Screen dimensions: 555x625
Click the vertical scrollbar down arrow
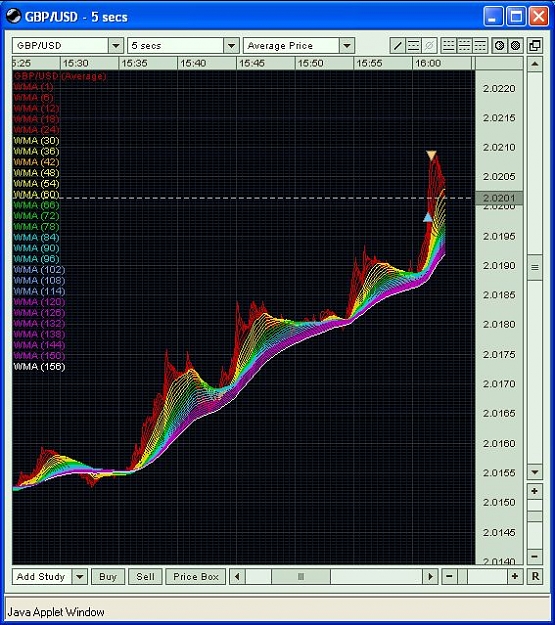(x=535, y=472)
